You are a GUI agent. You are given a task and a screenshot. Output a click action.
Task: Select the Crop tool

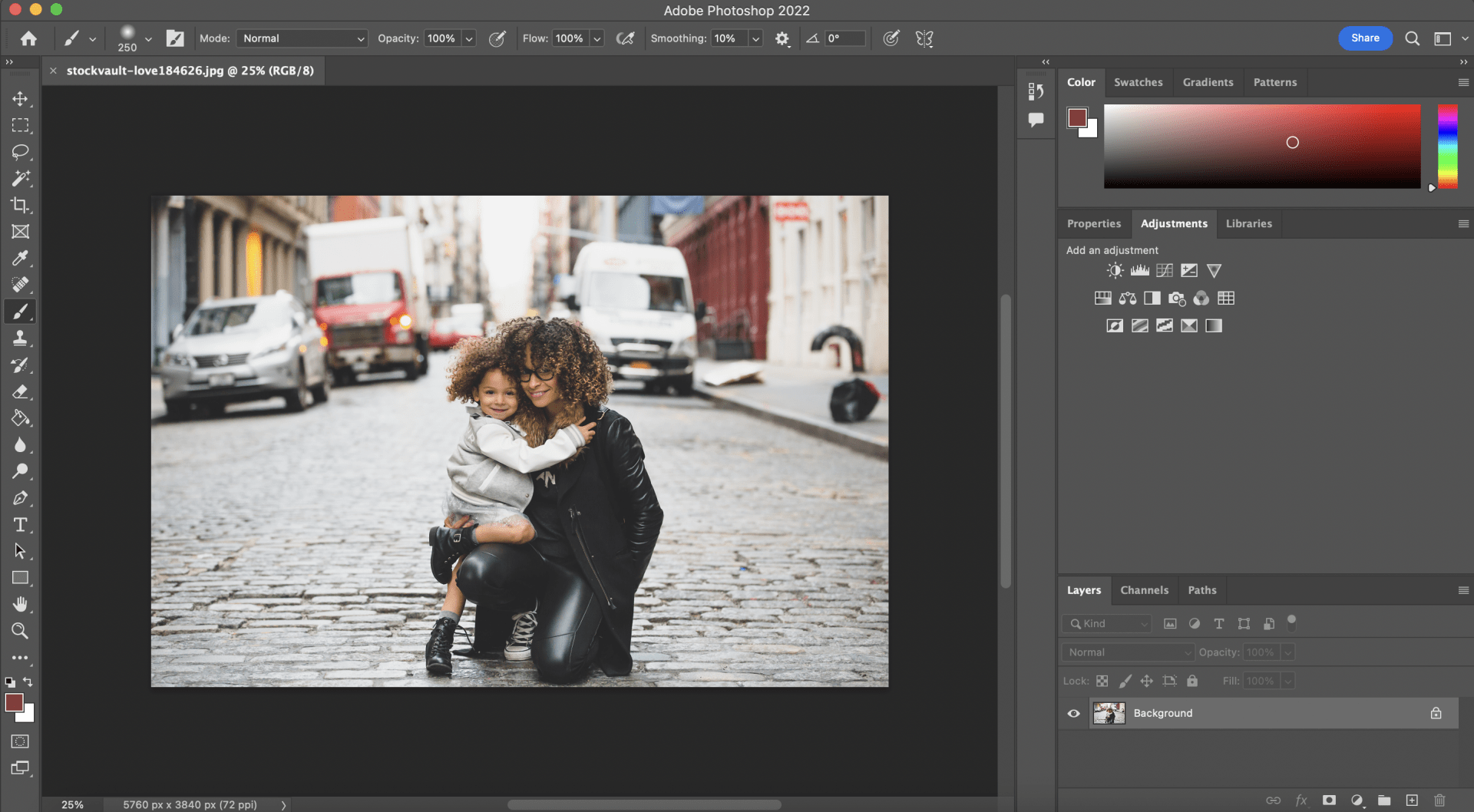(21, 205)
